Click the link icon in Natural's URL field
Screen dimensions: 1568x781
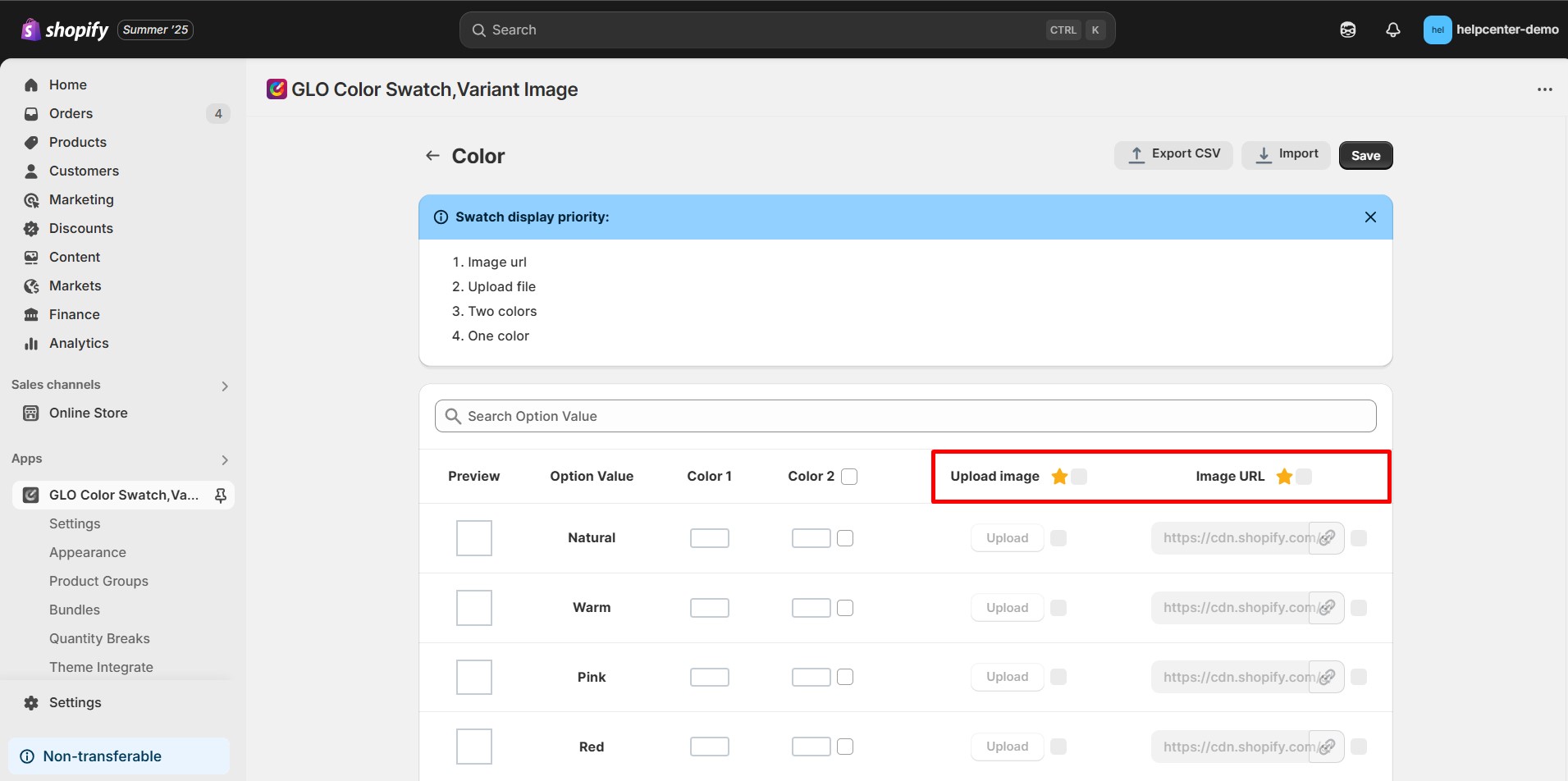coord(1326,538)
